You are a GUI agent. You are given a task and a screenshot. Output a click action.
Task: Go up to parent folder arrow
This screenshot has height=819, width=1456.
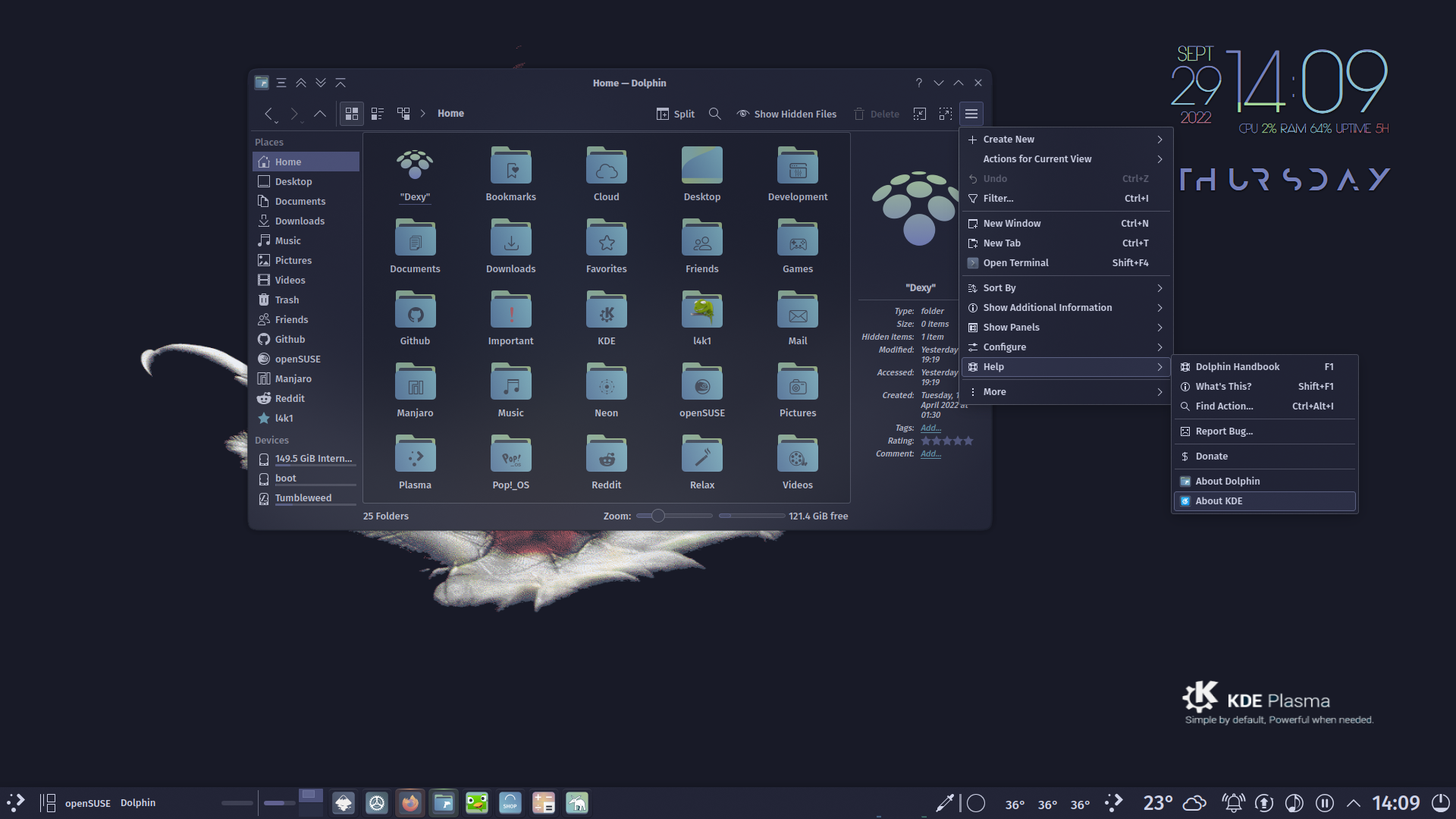coord(320,114)
